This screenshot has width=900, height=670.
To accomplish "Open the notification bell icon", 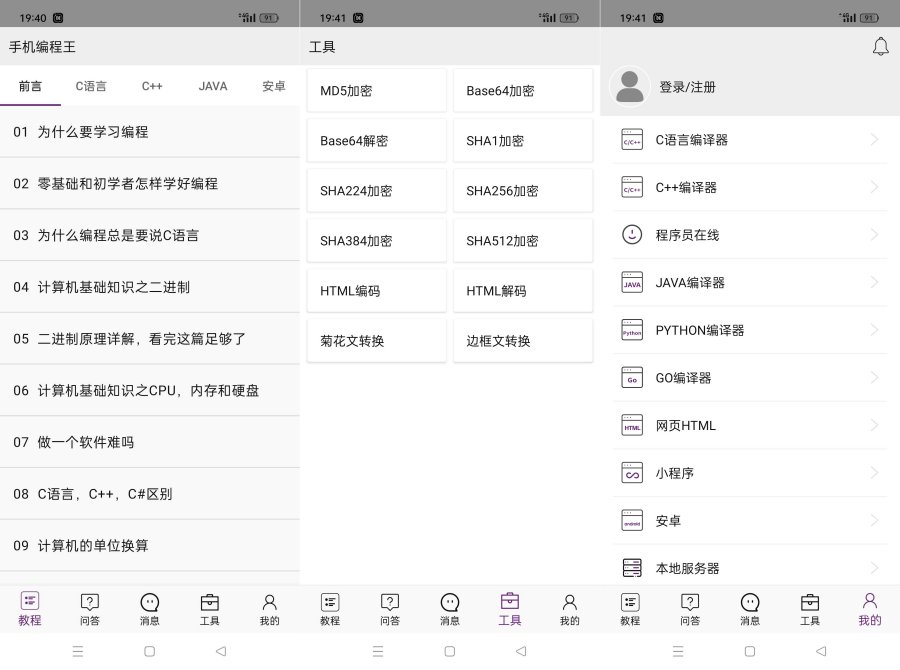I will [880, 46].
